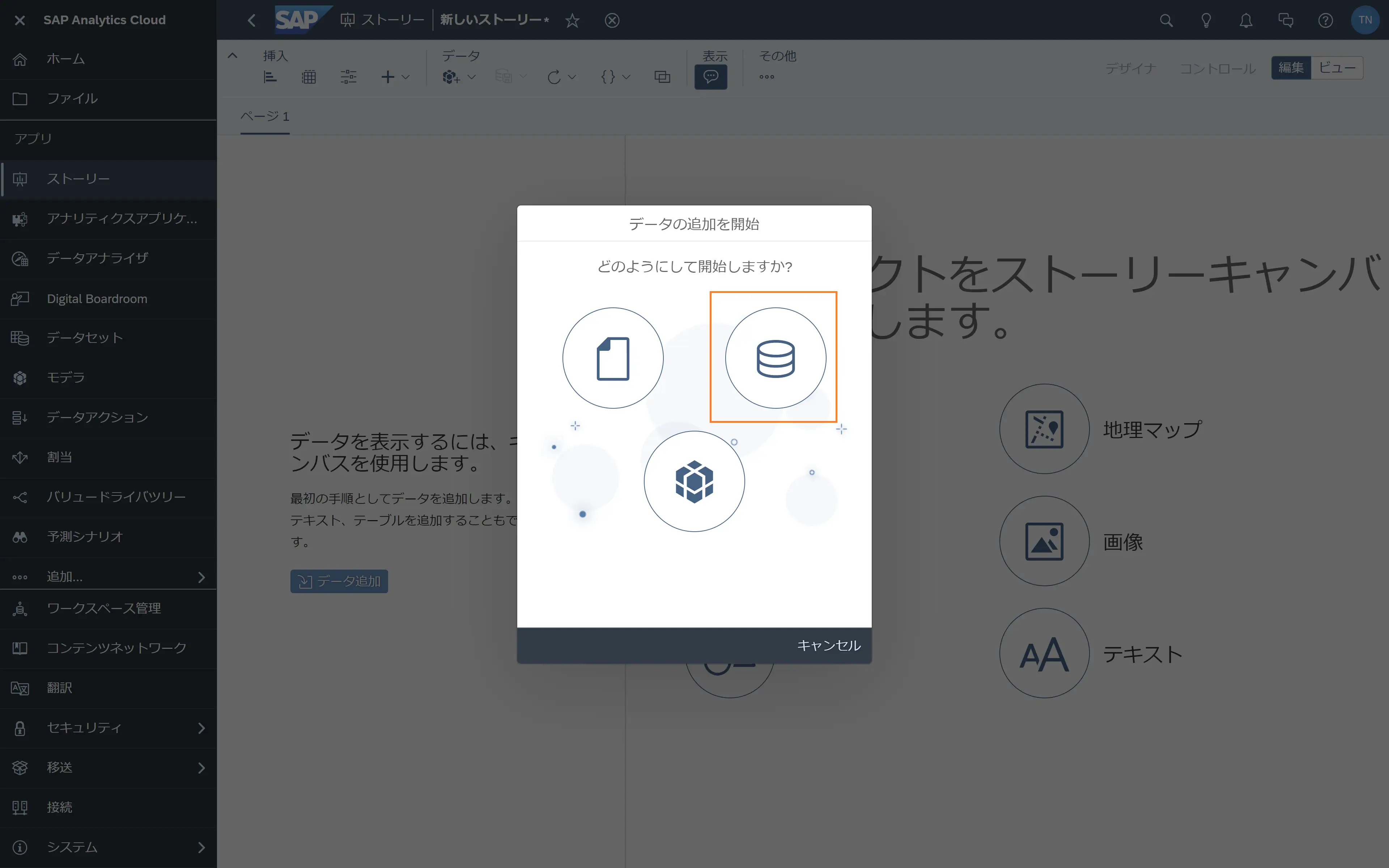Expand the 追加... sidebar entry
The width and height of the screenshot is (1389, 868).
pos(109,576)
